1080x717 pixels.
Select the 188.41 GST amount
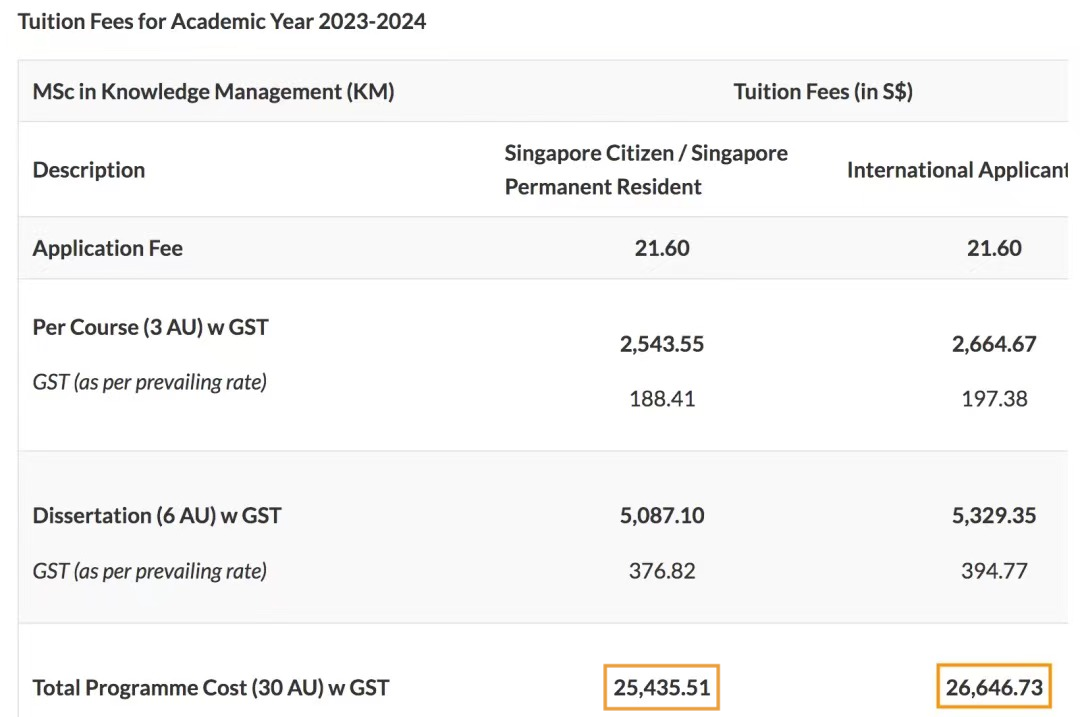(662, 399)
